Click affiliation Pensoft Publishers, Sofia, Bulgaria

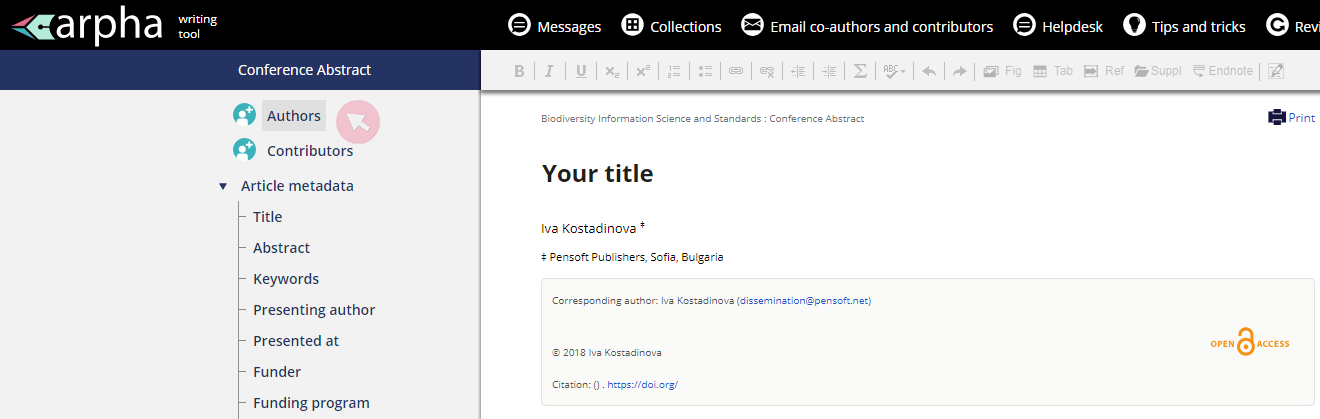(x=636, y=257)
